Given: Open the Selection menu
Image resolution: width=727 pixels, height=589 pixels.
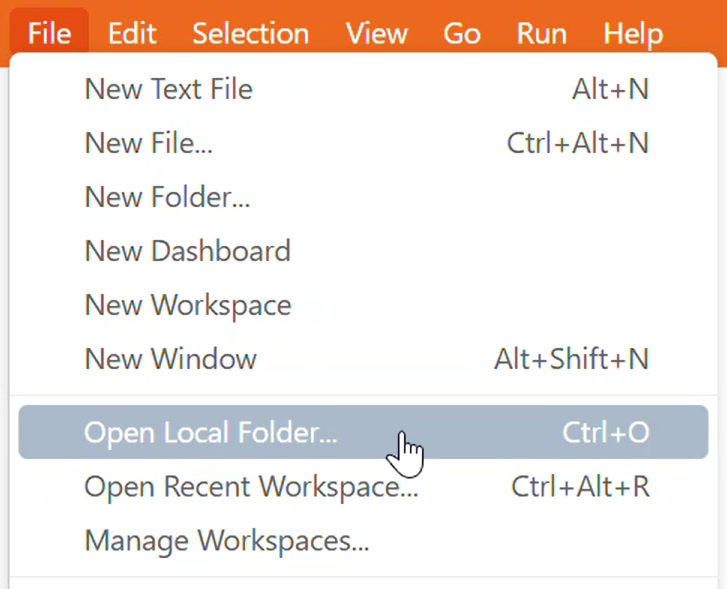Looking at the screenshot, I should tap(250, 34).
